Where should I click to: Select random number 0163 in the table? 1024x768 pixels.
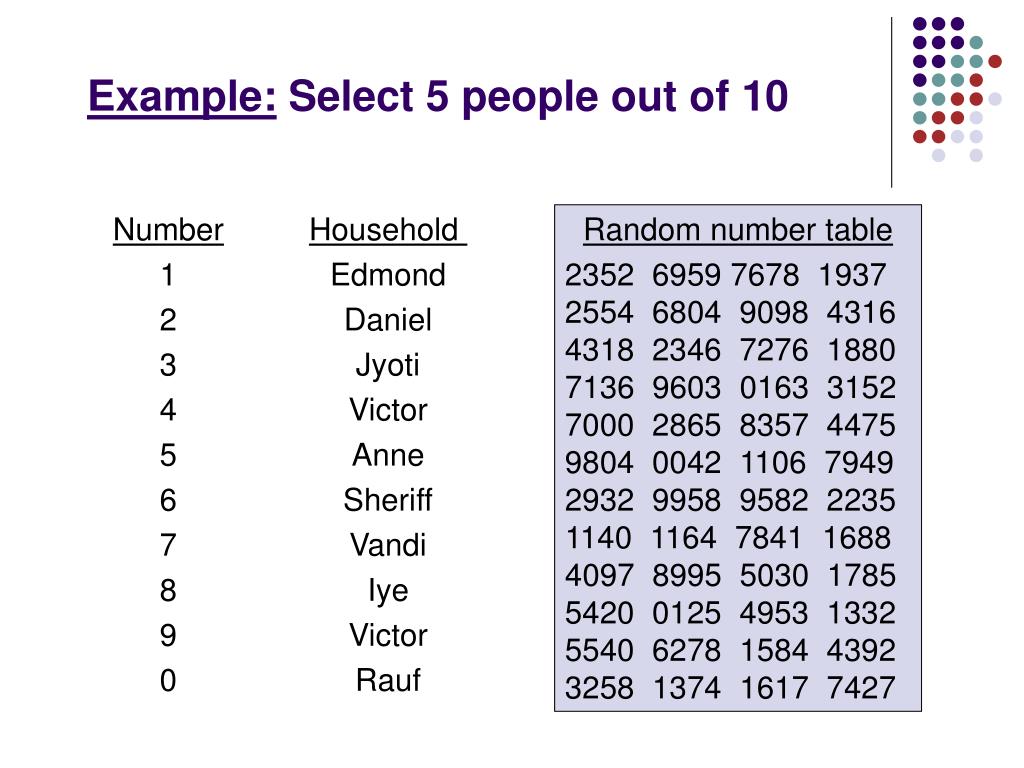coord(774,388)
